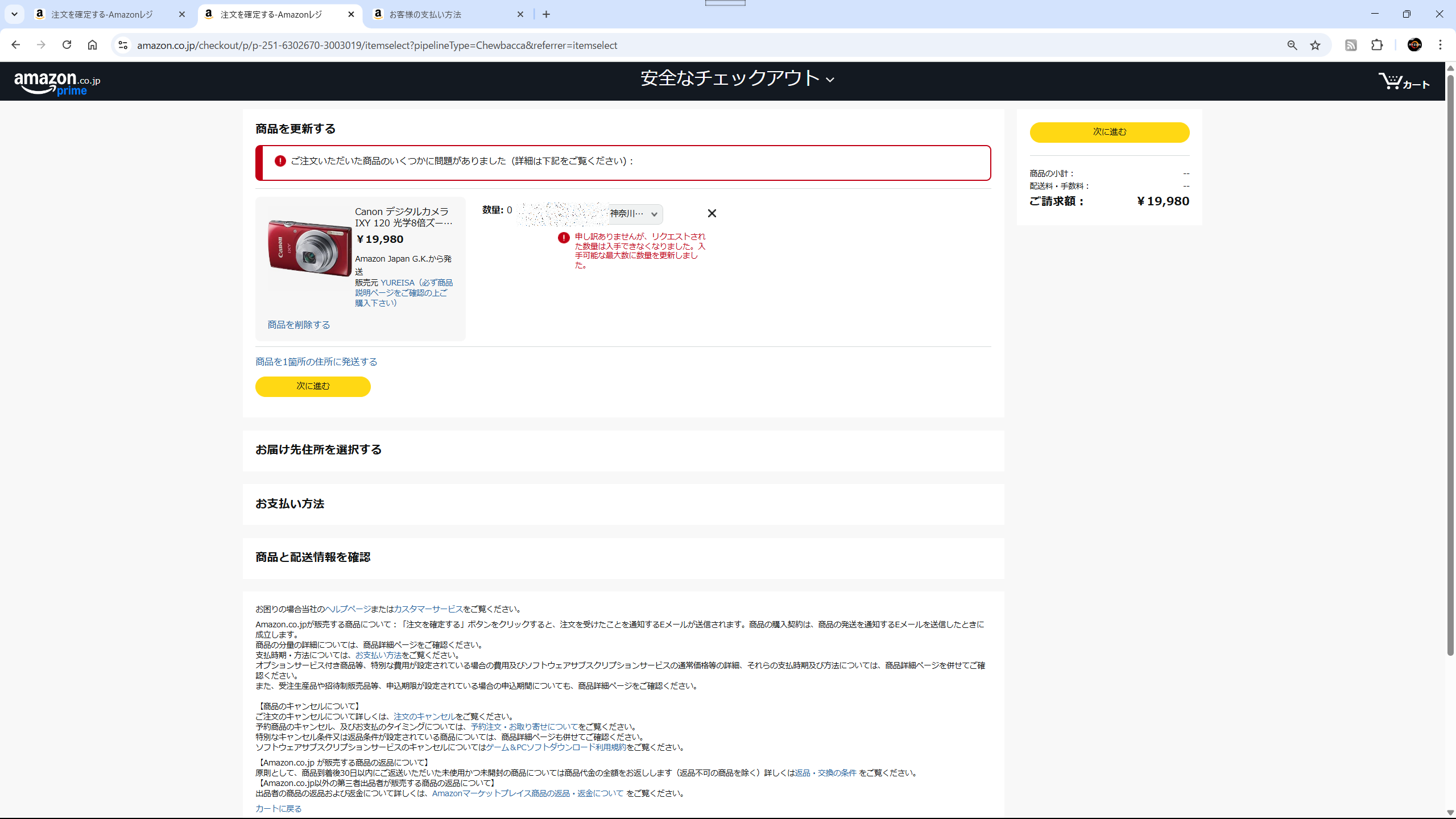Viewport: 1456px width, 819px height.
Task: Reload the page
Action: click(67, 45)
